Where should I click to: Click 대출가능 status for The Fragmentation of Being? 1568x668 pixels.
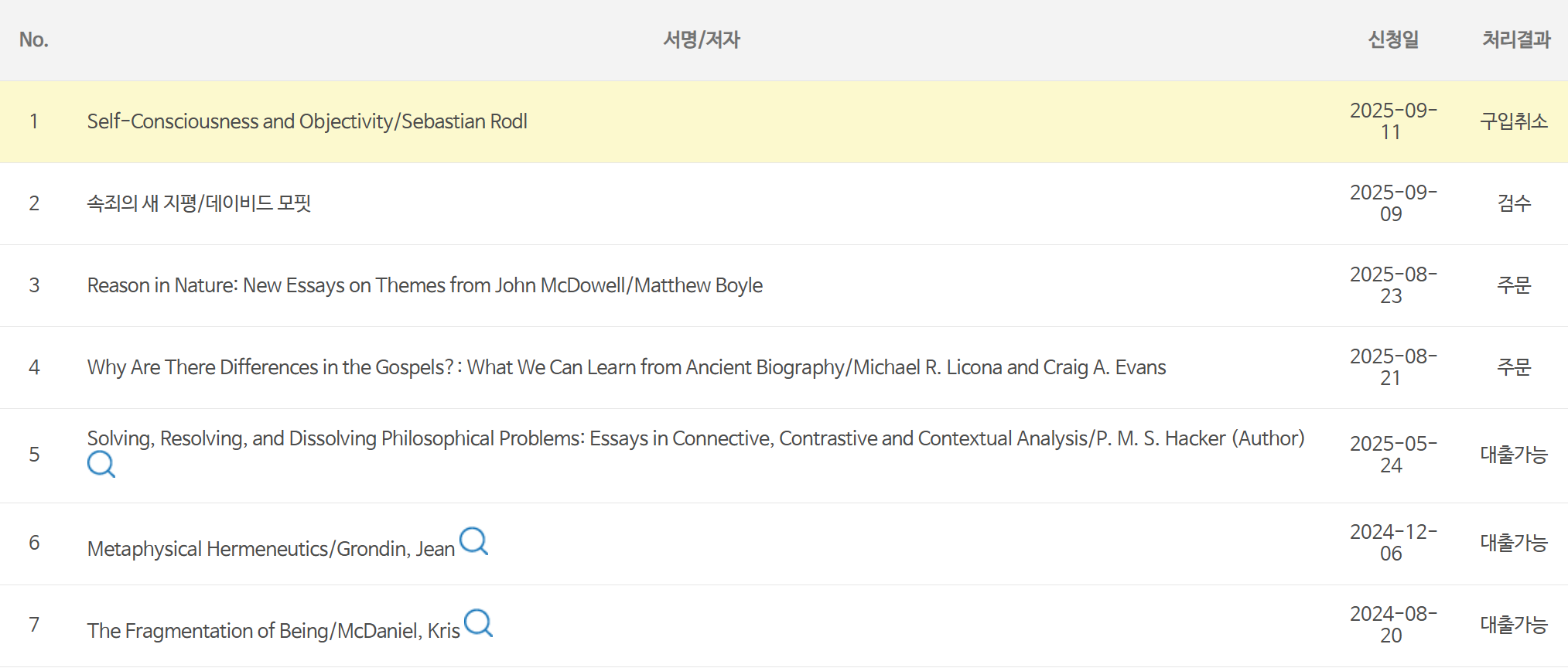[x=1514, y=625]
